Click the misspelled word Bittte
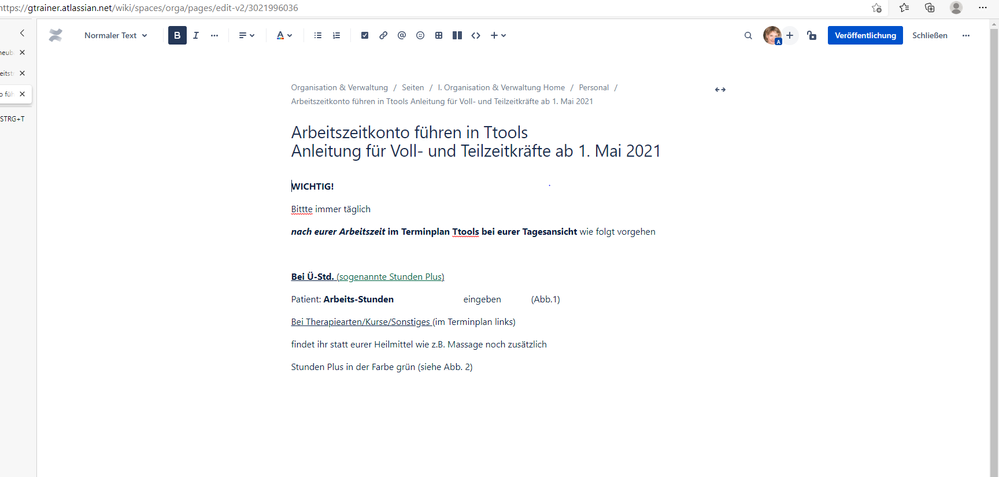Screen dimensions: 999x477 pyautogui.click(x=302, y=209)
